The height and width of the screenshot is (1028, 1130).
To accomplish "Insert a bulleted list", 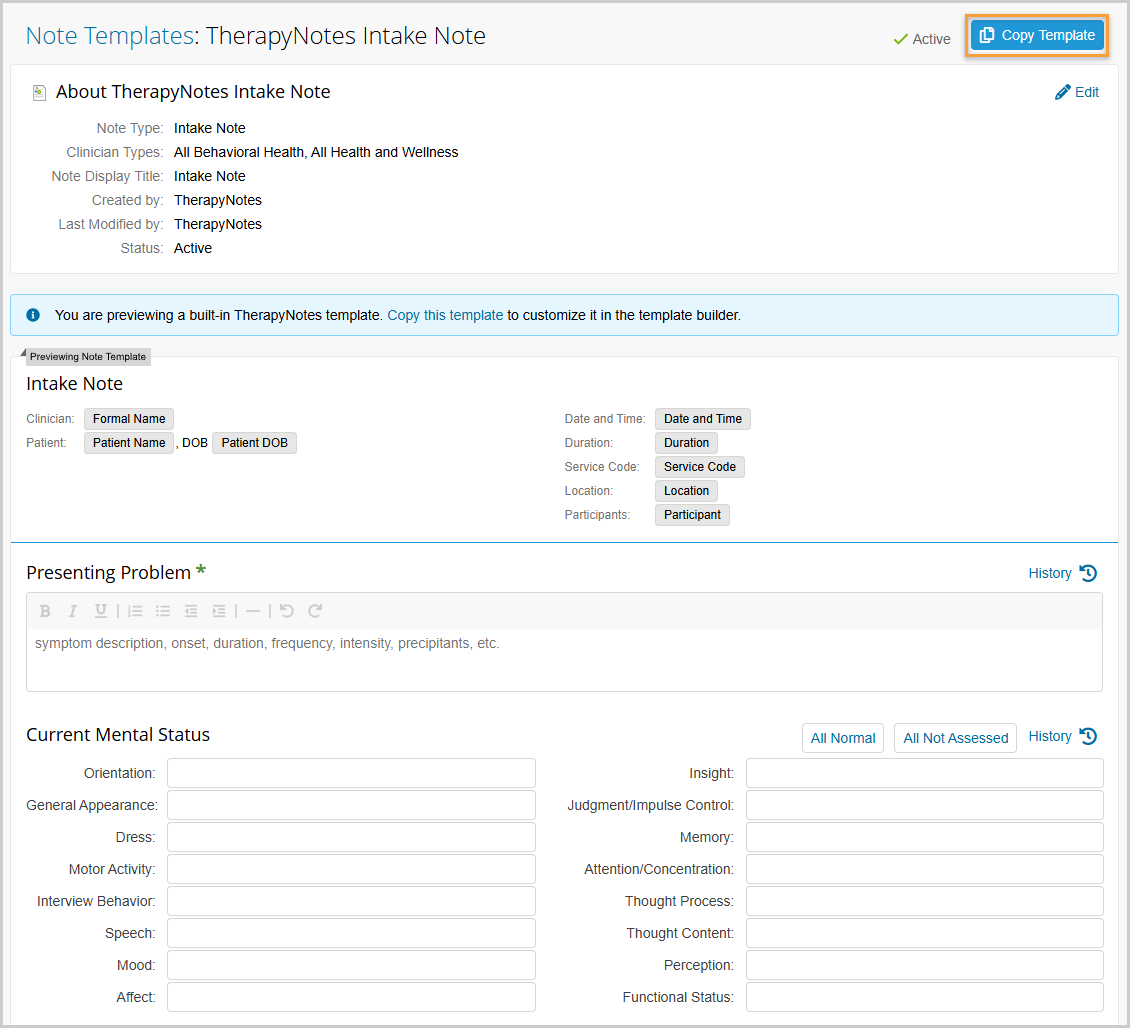I will coord(163,611).
